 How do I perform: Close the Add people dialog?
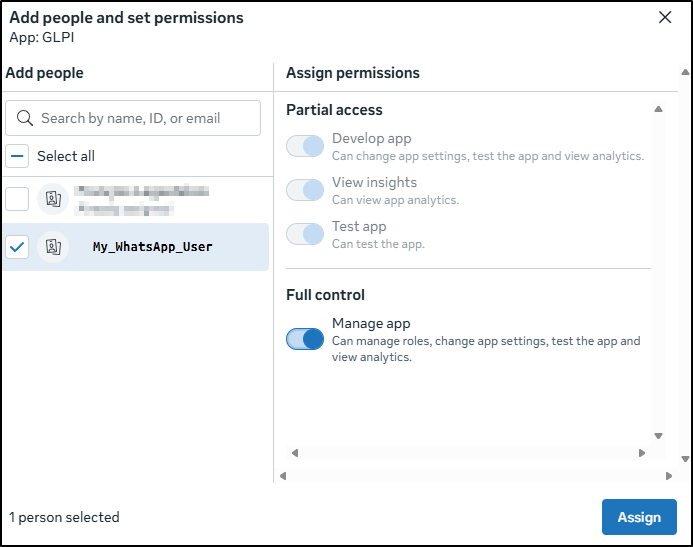point(665,17)
